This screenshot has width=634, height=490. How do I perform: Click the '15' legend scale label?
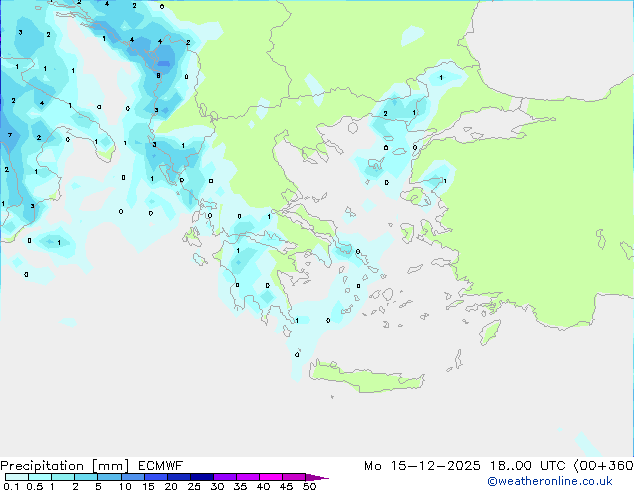coord(148,486)
